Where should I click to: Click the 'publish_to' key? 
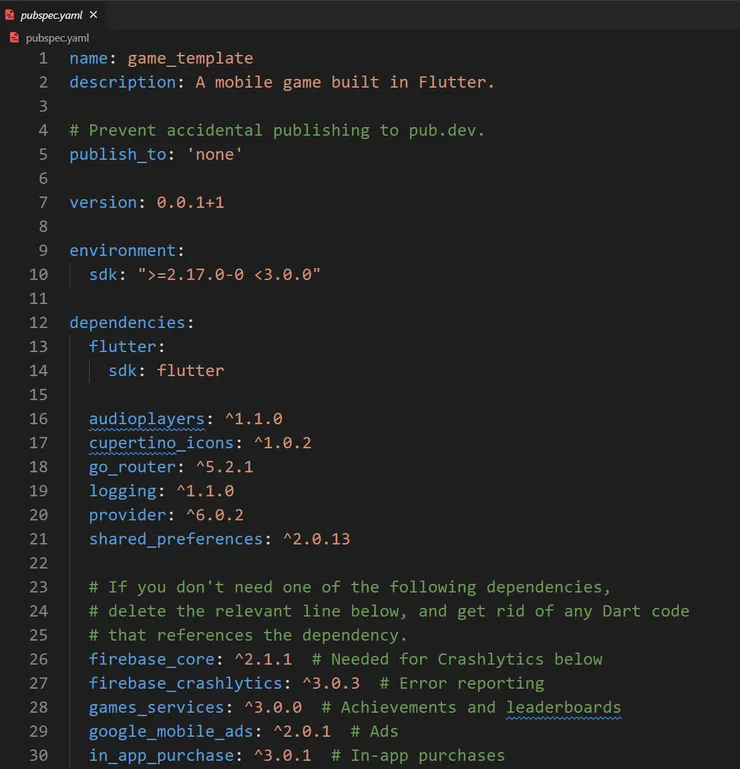point(118,154)
